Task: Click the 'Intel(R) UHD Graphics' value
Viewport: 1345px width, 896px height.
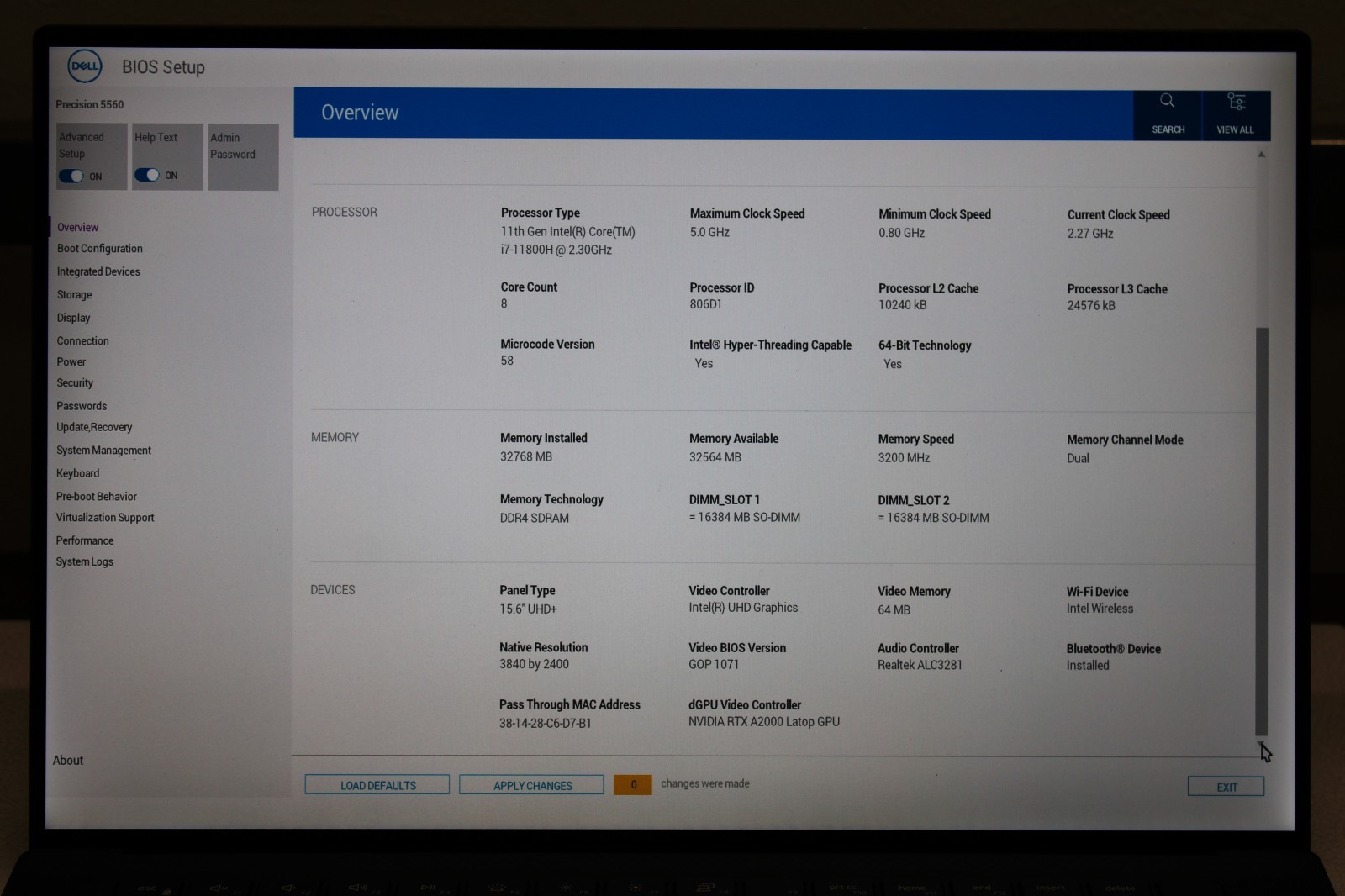Action: point(743,608)
